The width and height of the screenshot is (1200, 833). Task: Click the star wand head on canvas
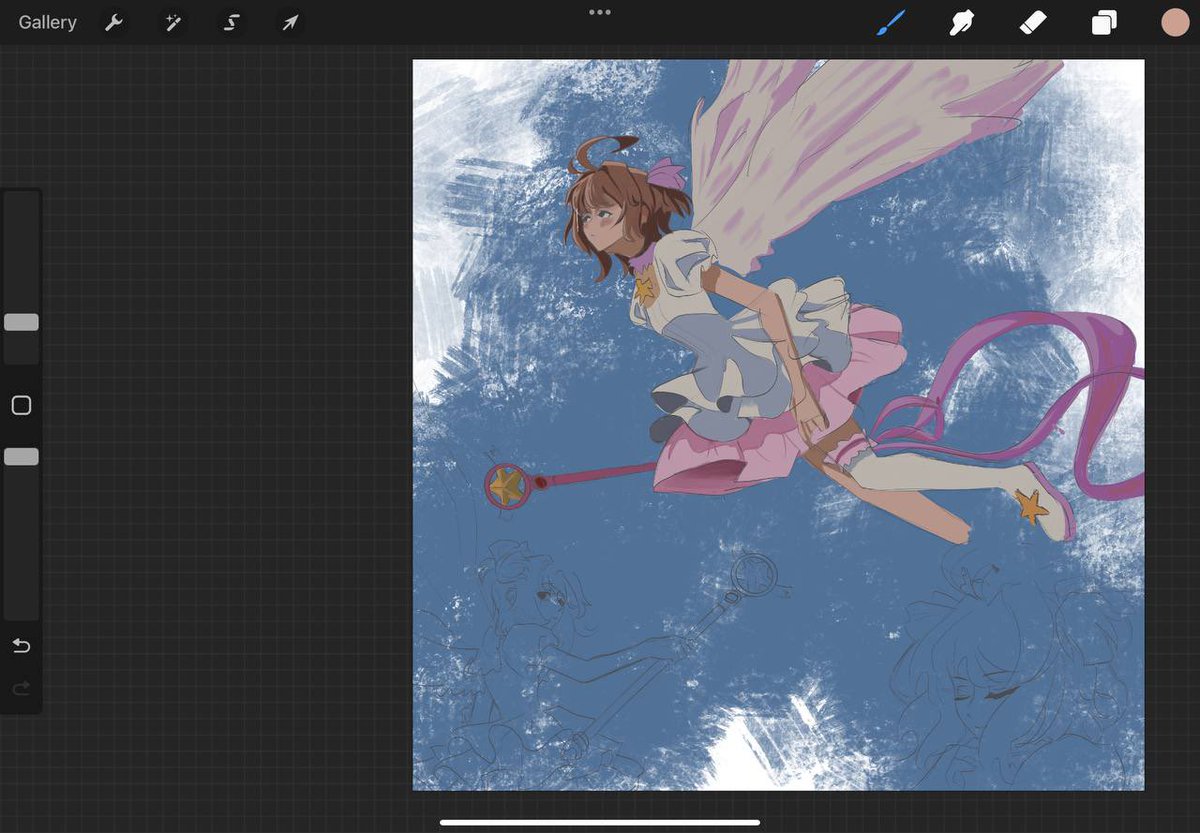point(508,486)
